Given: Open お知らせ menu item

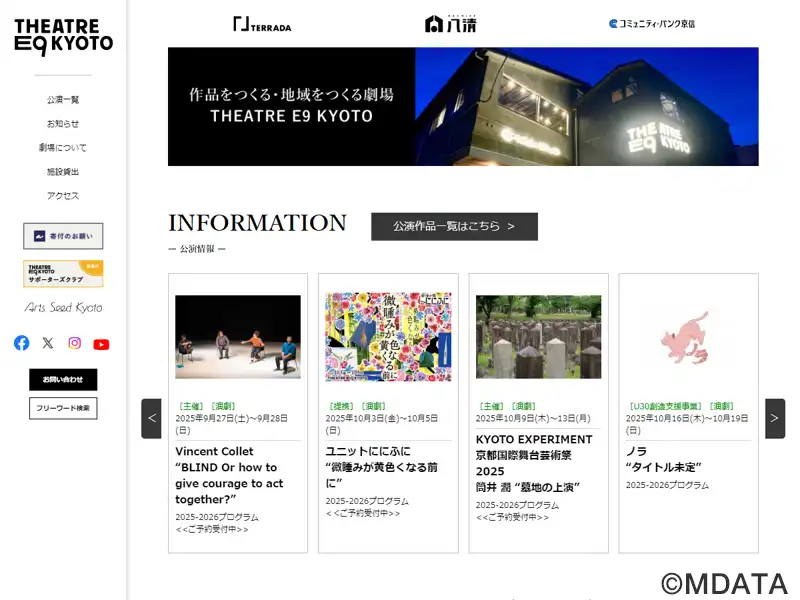Looking at the screenshot, I should (63, 123).
